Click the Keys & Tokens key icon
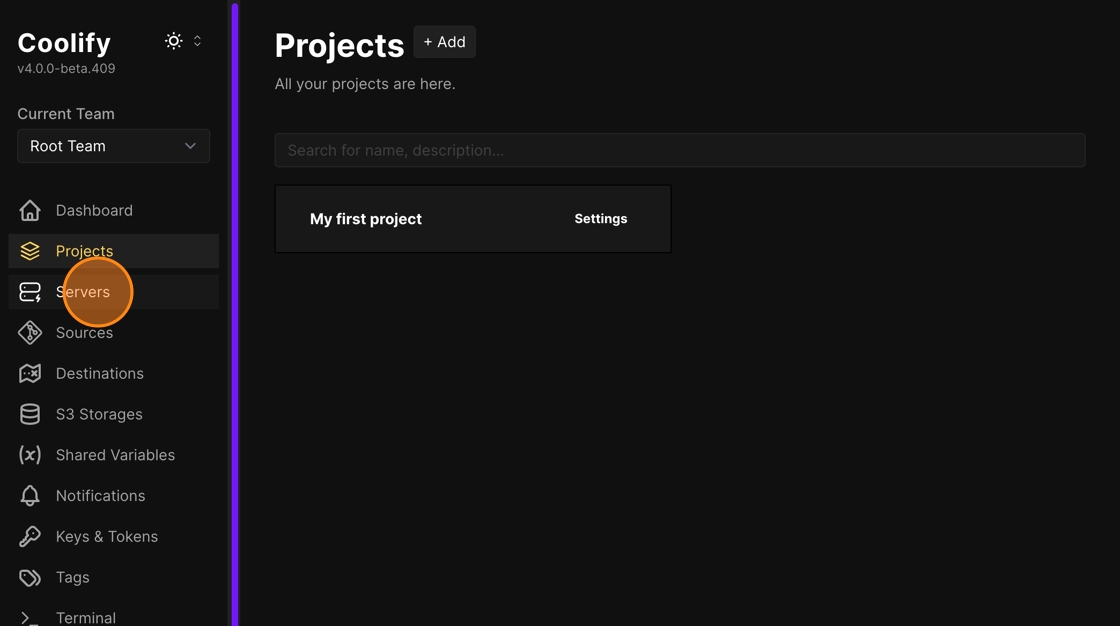 tap(30, 537)
